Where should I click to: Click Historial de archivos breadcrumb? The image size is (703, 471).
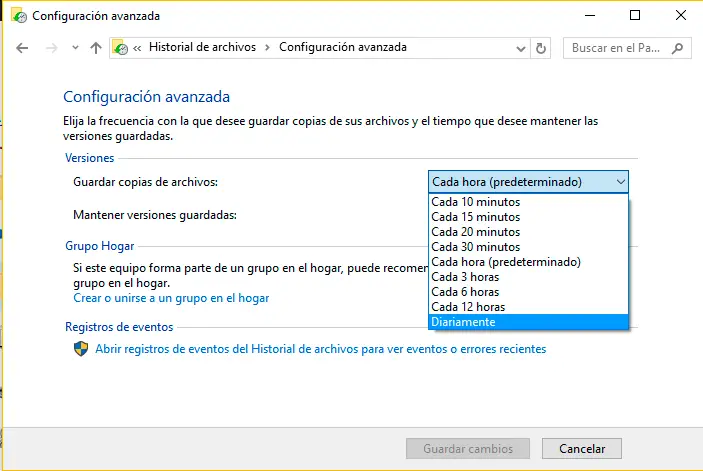point(202,48)
